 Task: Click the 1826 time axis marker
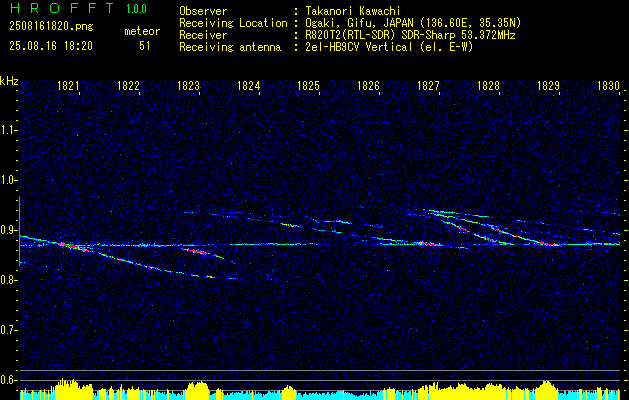[368, 85]
